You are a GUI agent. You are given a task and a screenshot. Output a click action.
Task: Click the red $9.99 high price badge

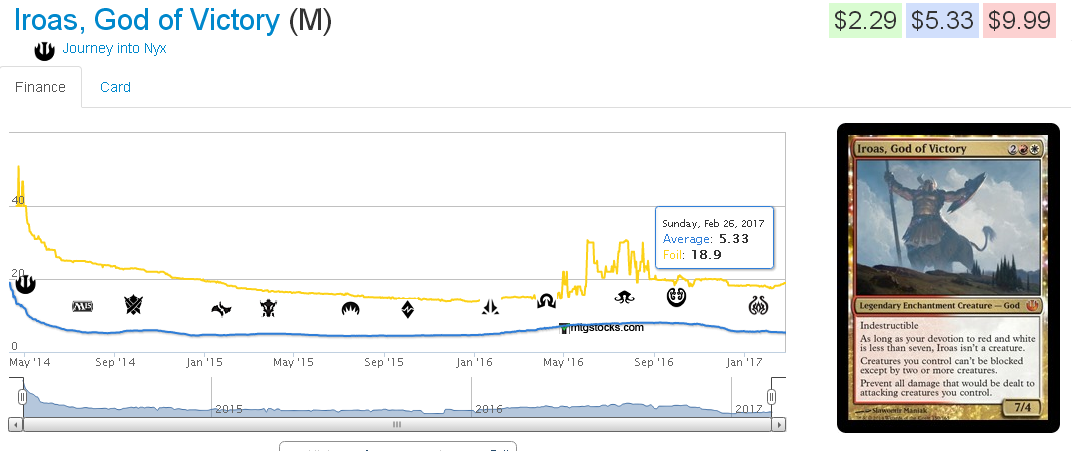pos(1019,20)
